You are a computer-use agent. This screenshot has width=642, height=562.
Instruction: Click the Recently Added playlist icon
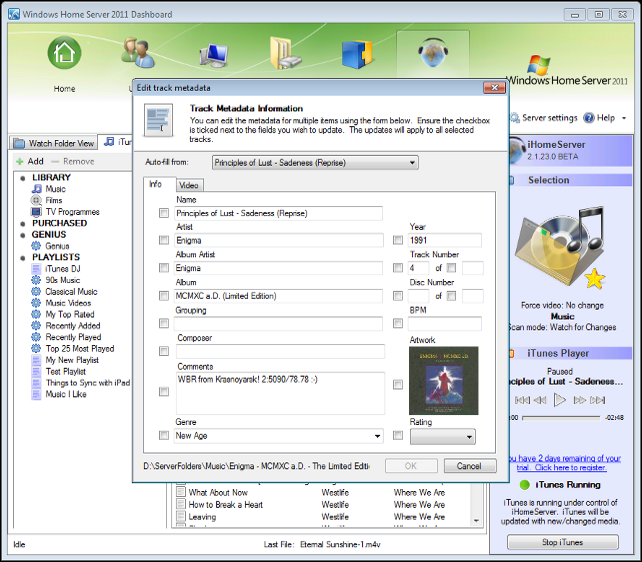coord(36,326)
